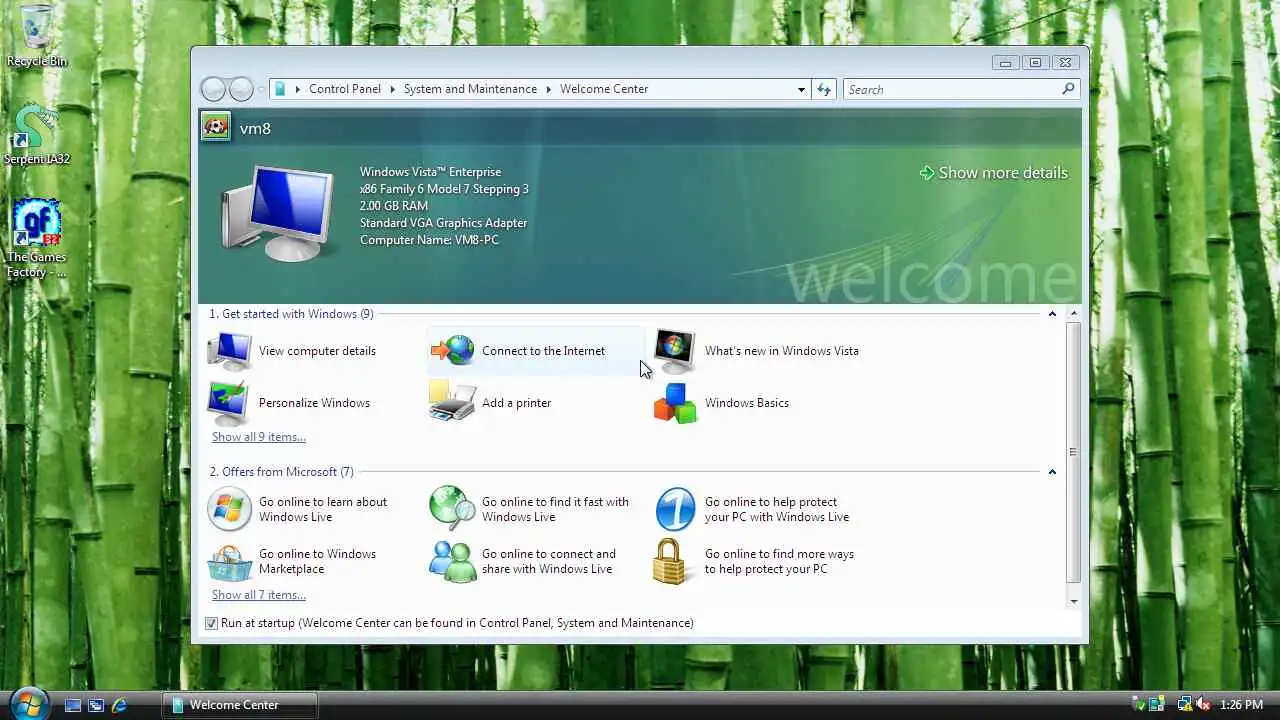Click the find it fast magnifier icon
This screenshot has width=1280, height=720.
pyautogui.click(x=452, y=509)
